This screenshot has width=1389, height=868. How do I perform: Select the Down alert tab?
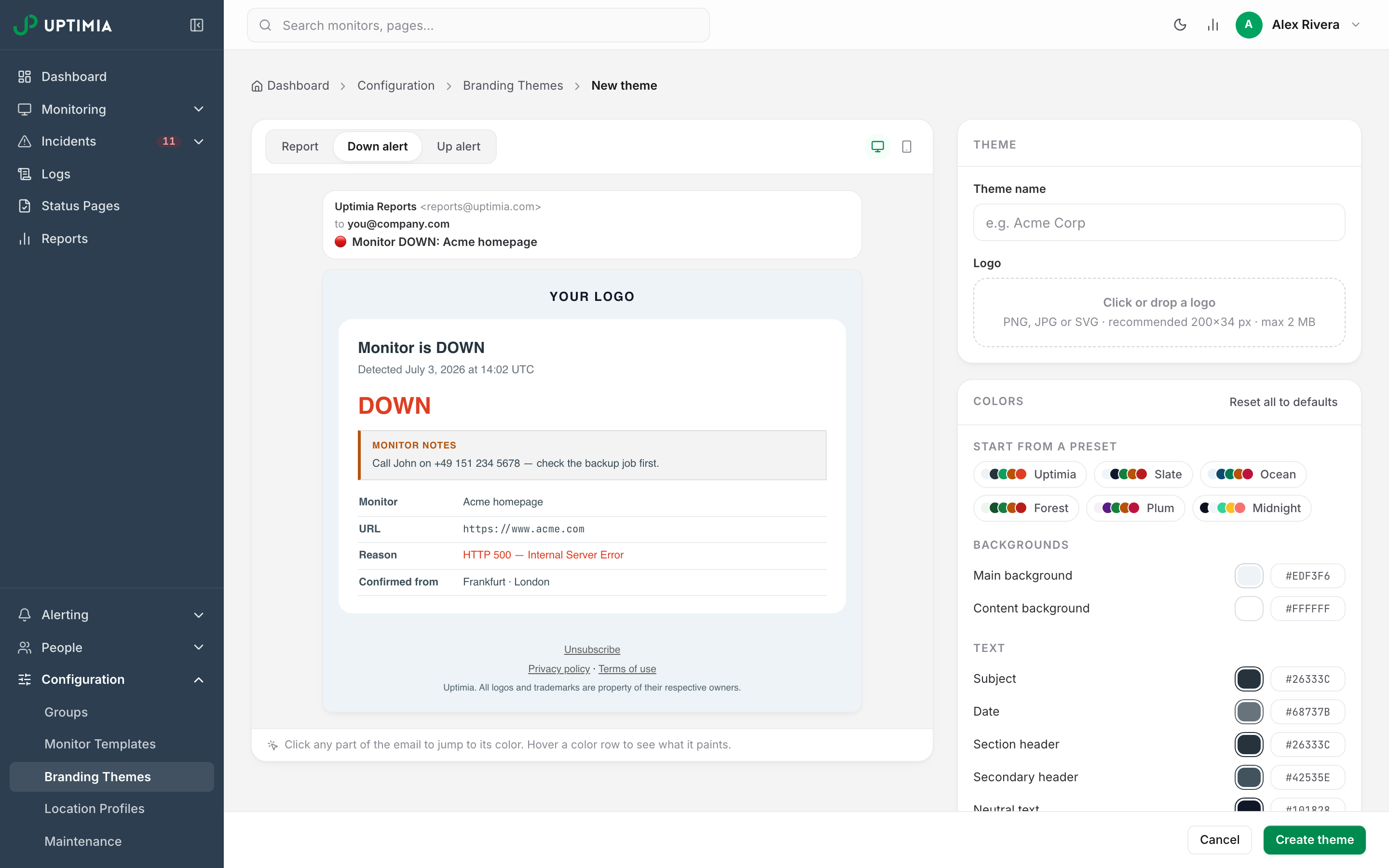click(x=377, y=147)
